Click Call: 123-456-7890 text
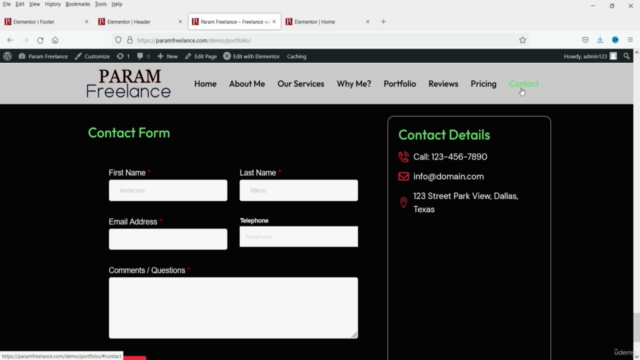Screen dimensions: 640x360 450,157
